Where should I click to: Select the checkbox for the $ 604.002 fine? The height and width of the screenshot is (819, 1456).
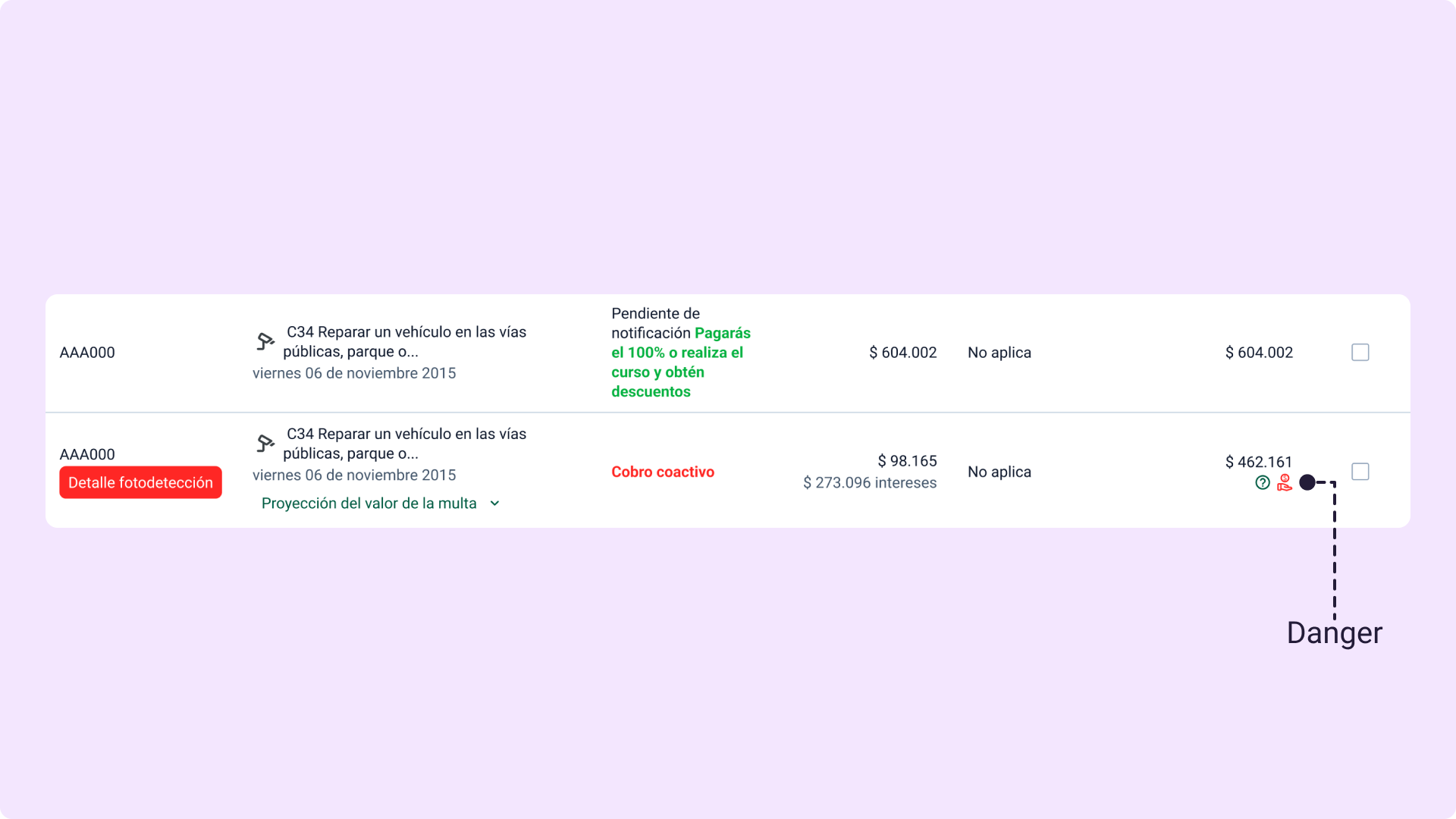tap(1360, 353)
